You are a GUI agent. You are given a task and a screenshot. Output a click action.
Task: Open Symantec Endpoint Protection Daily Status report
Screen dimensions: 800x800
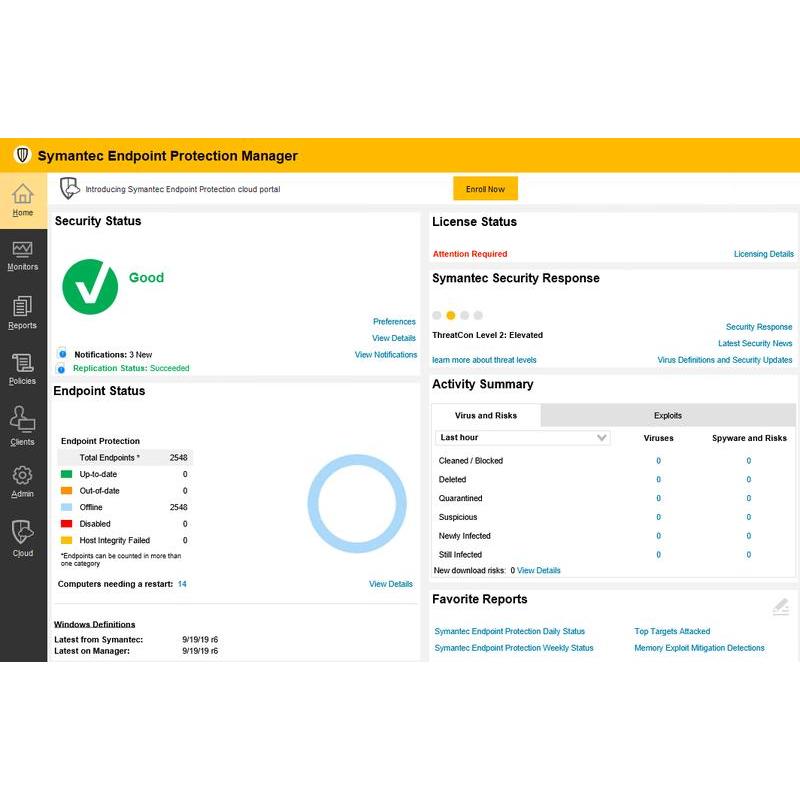[x=509, y=631]
